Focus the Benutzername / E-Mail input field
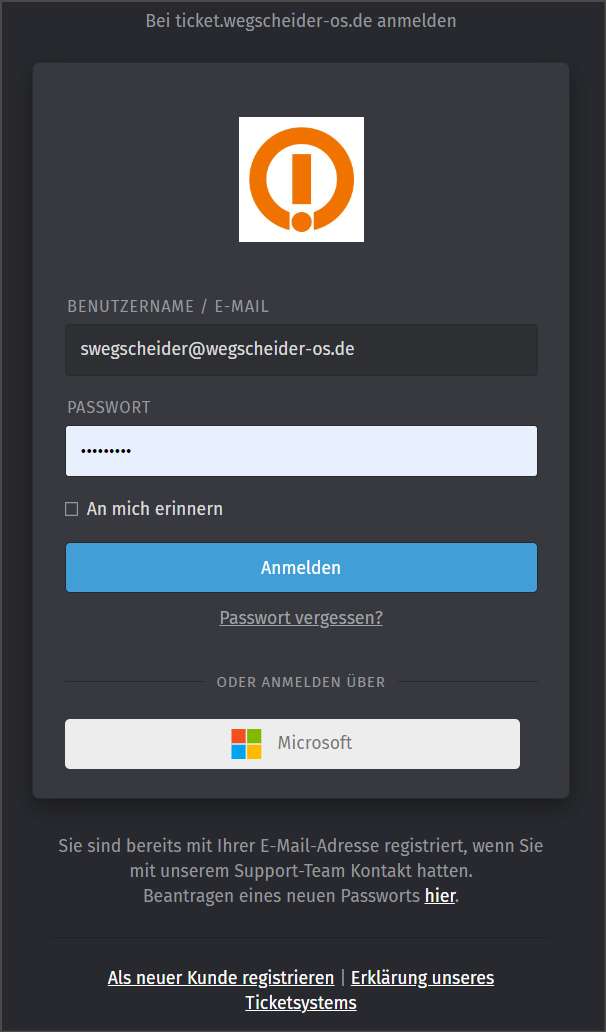606x1032 pixels. click(x=301, y=349)
